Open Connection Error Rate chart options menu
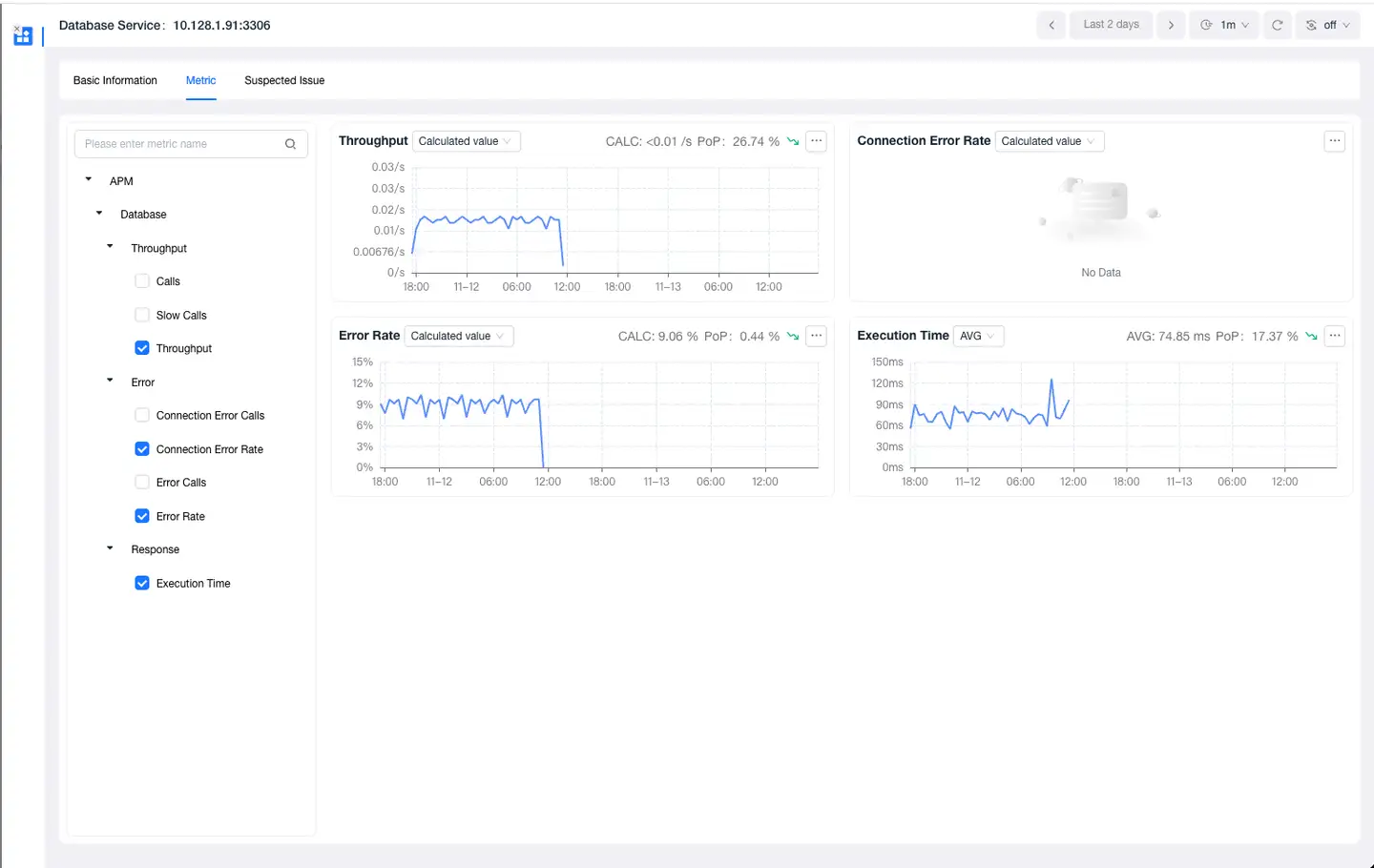1374x868 pixels. (1334, 141)
